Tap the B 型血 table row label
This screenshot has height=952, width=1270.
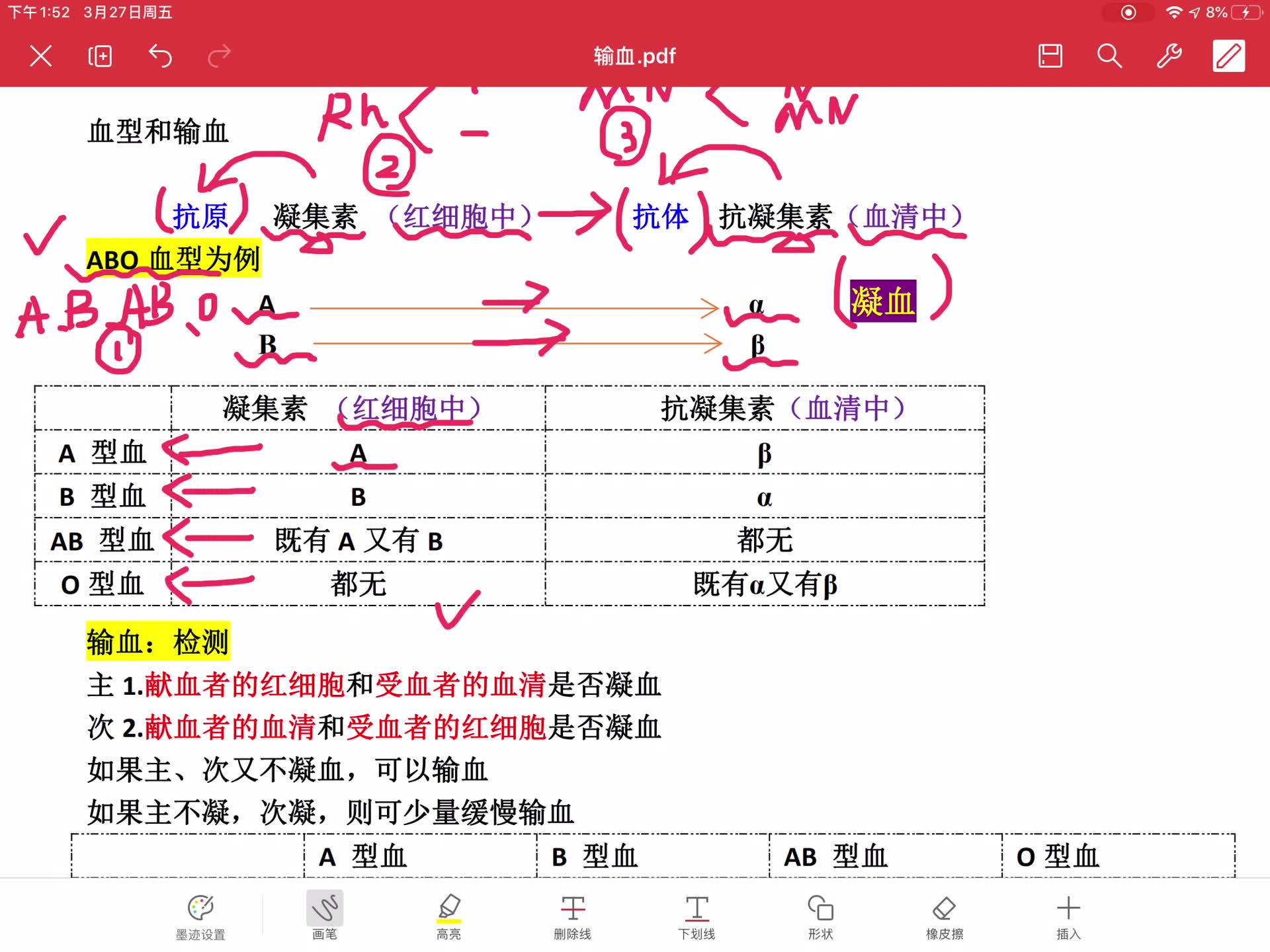[x=103, y=496]
